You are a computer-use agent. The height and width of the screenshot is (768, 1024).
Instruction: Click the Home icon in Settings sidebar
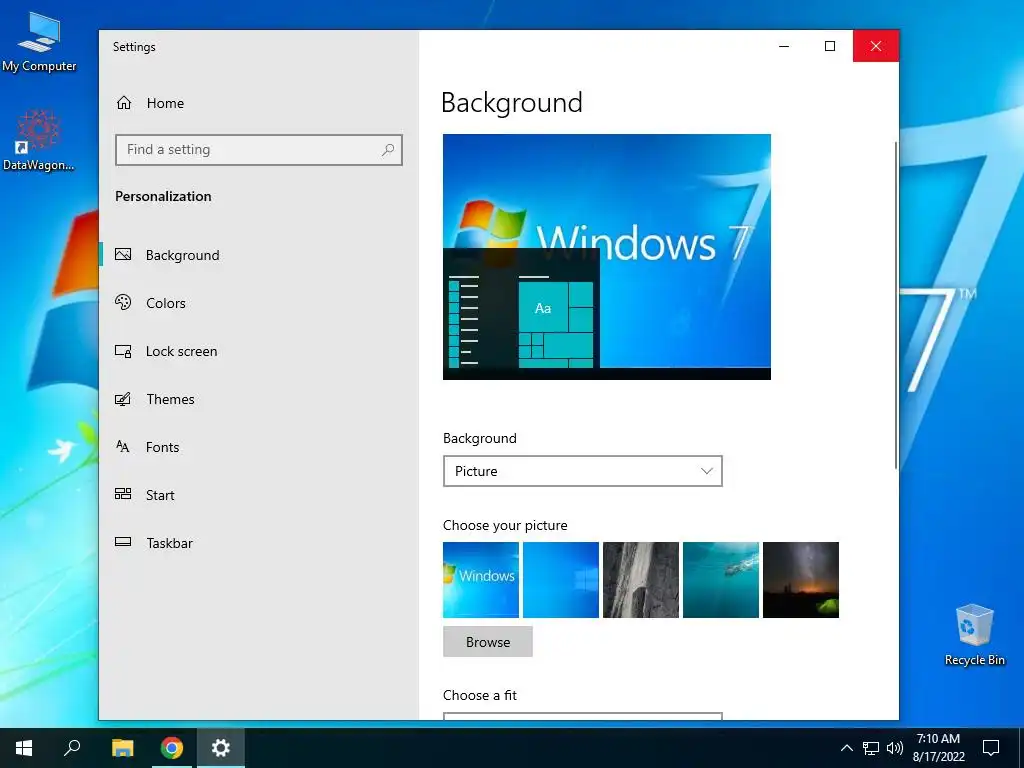[124, 103]
